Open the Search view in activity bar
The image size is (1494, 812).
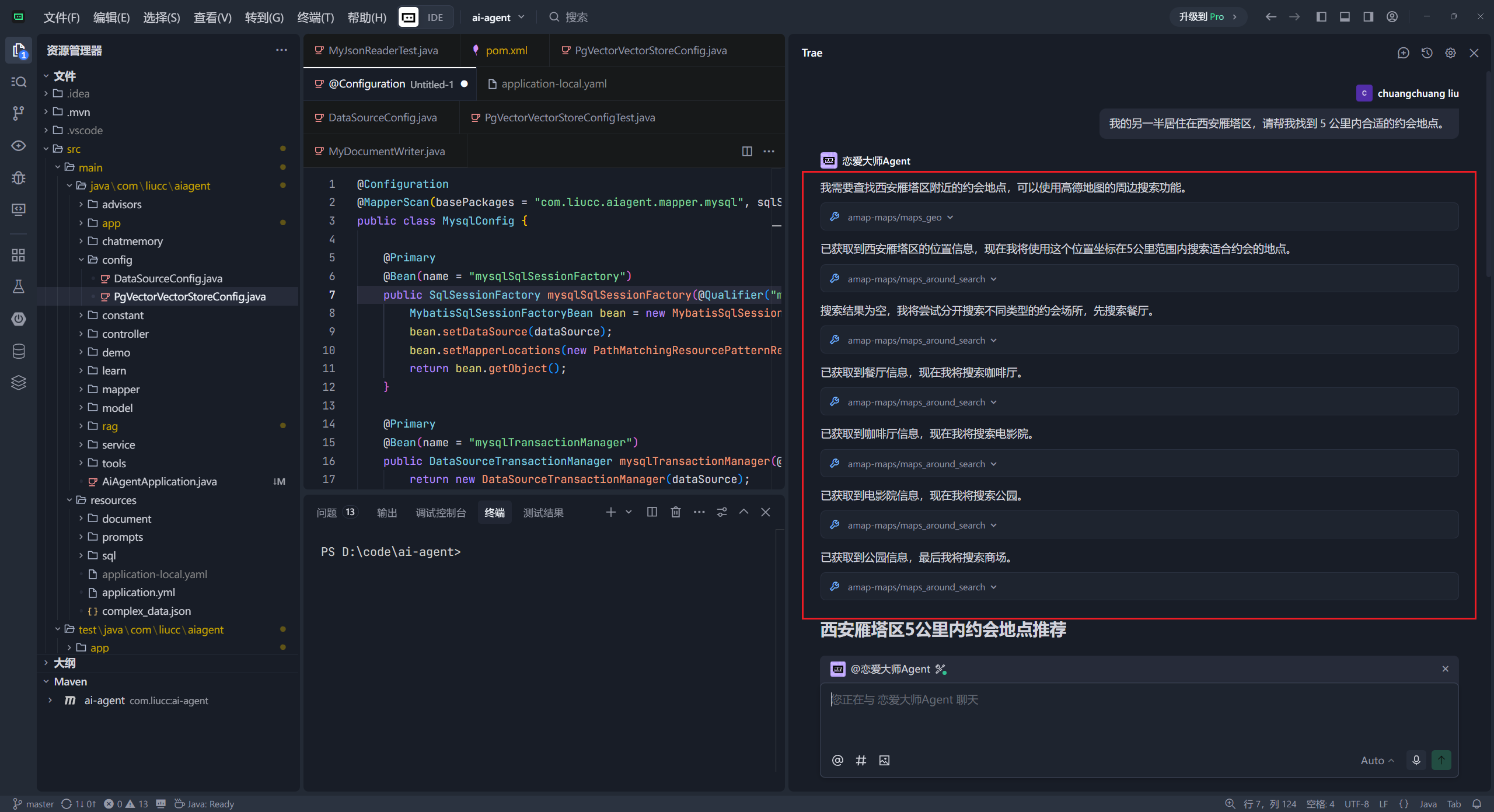(19, 82)
